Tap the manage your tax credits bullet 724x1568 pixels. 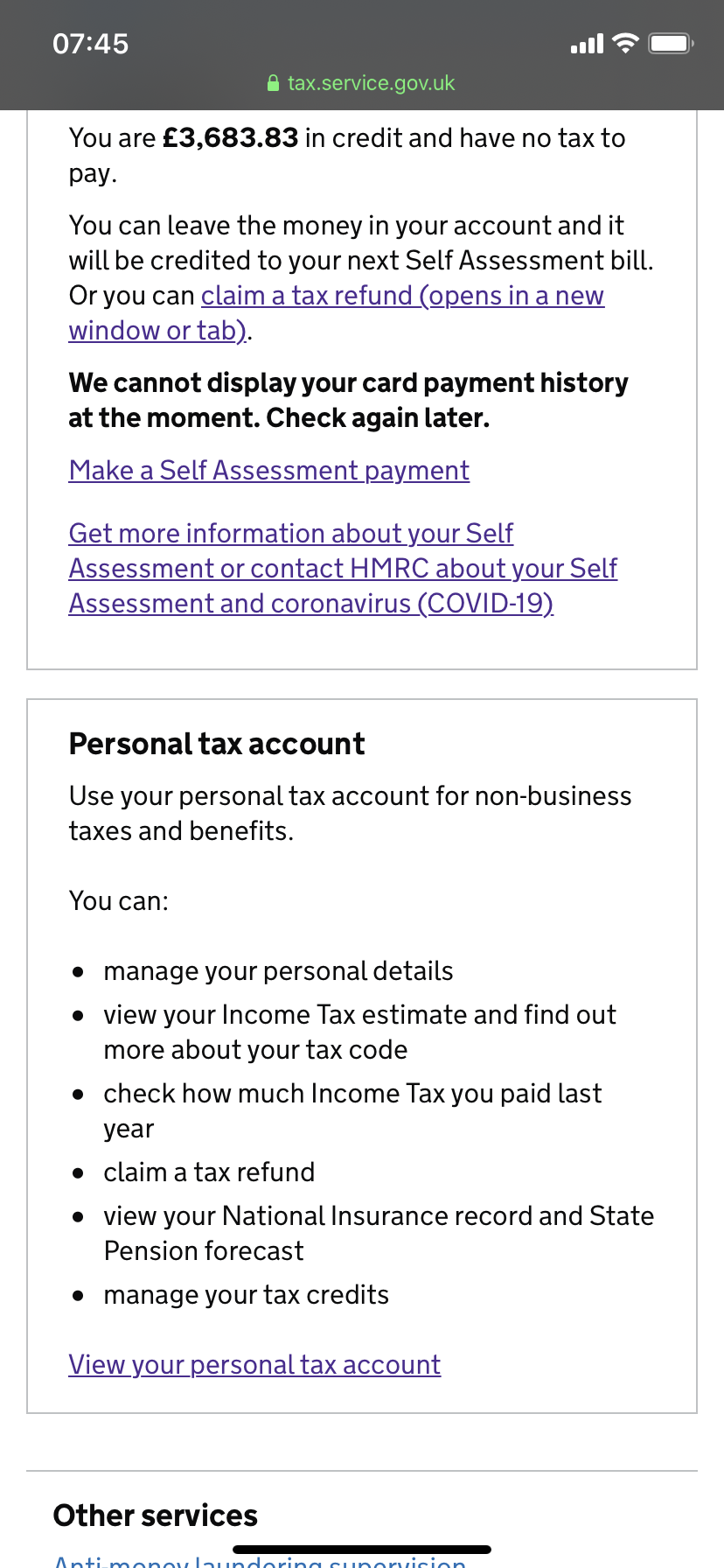coord(246,1295)
